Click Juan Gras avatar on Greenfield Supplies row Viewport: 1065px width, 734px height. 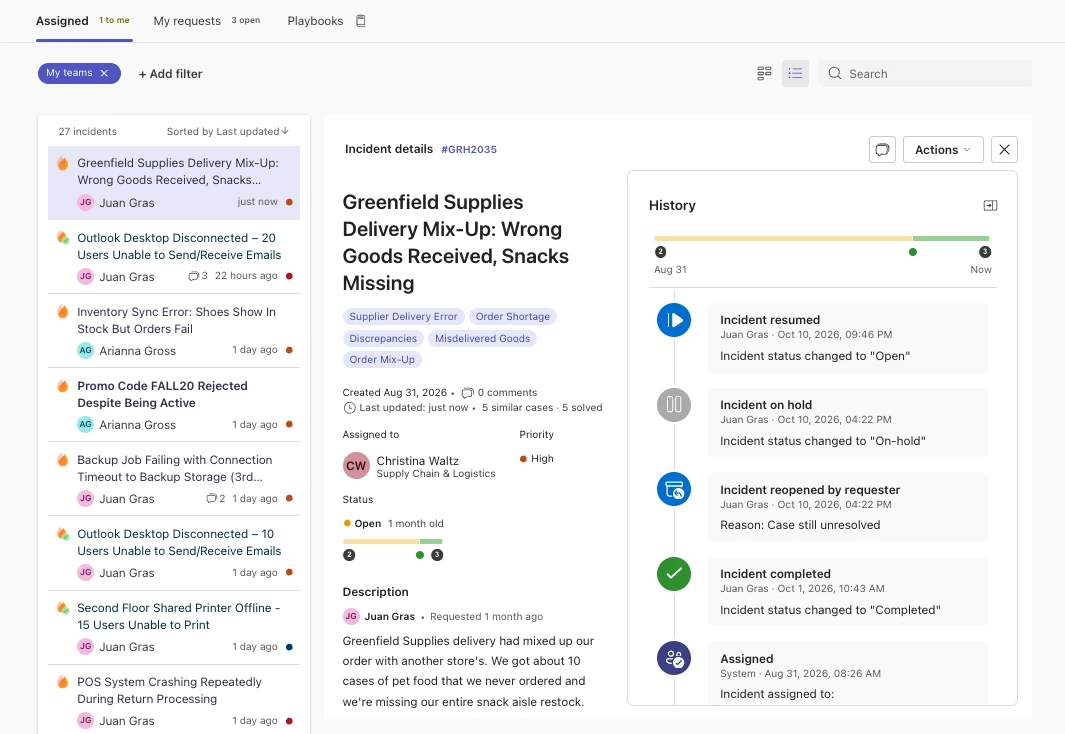coord(85,202)
